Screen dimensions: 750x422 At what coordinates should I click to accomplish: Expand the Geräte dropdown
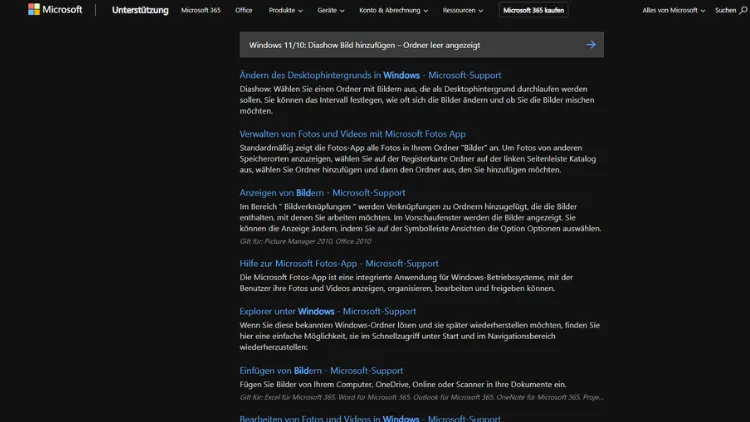[x=331, y=10]
